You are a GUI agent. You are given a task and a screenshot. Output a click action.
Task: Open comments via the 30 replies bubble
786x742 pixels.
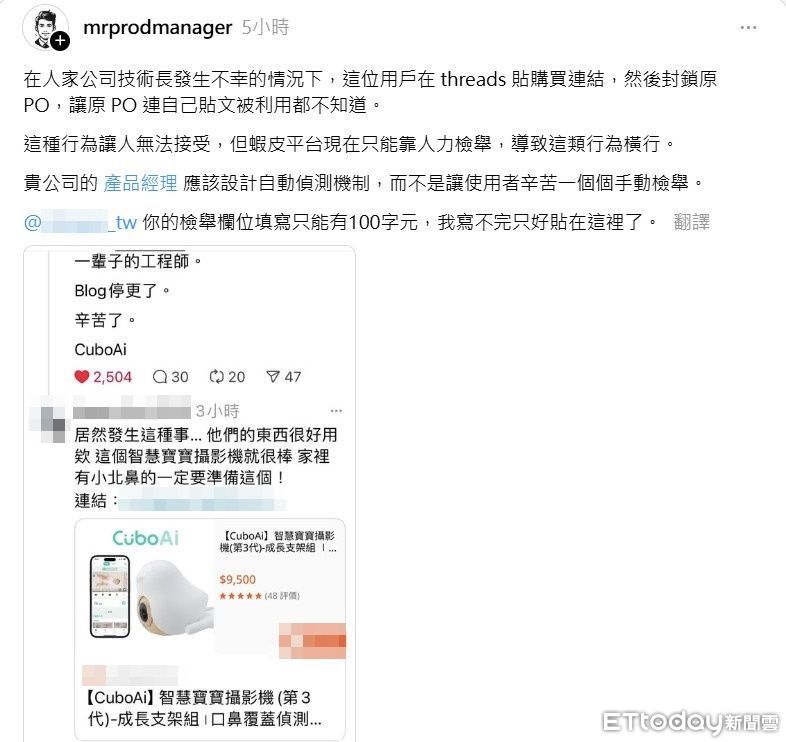159,377
